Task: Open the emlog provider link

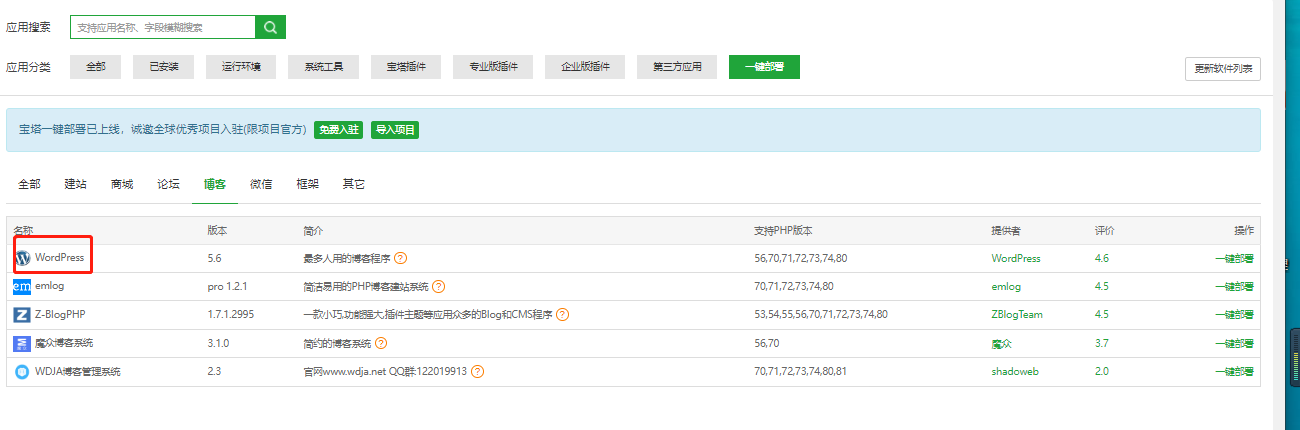Action: tap(1006, 286)
